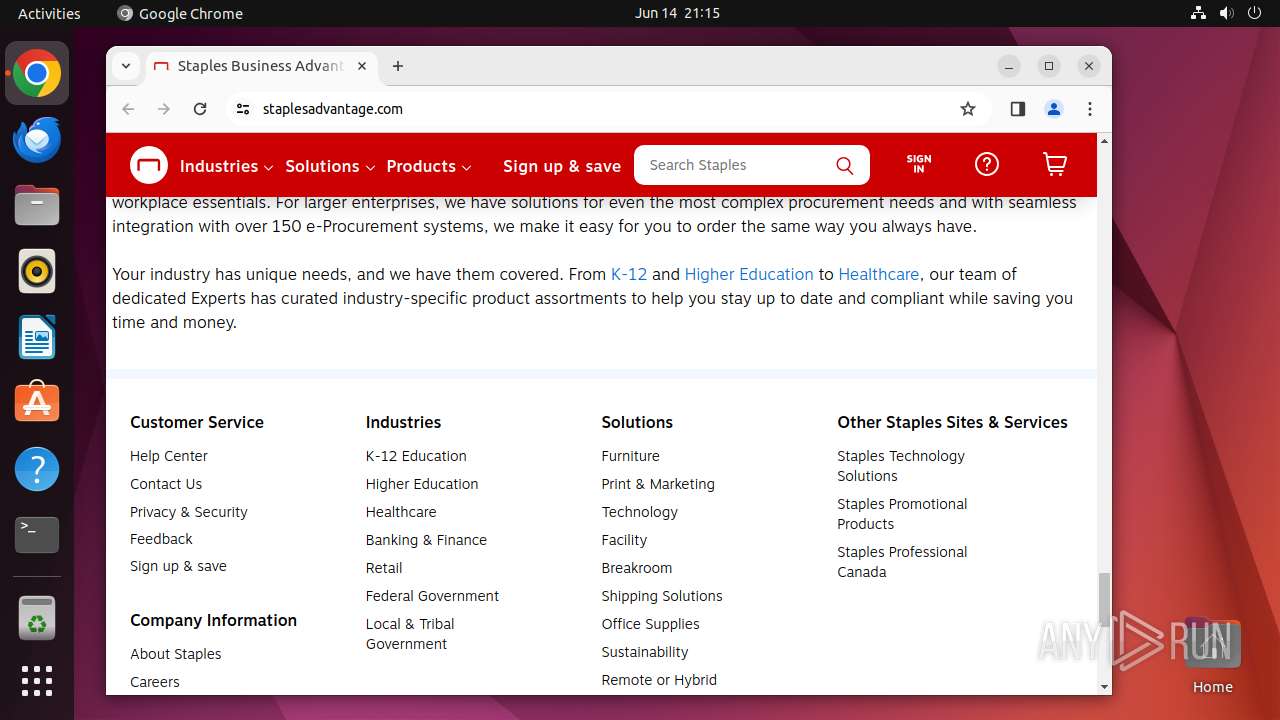Open the clock and calendar menu
Image resolution: width=1280 pixels, height=720 pixels.
pos(677,13)
